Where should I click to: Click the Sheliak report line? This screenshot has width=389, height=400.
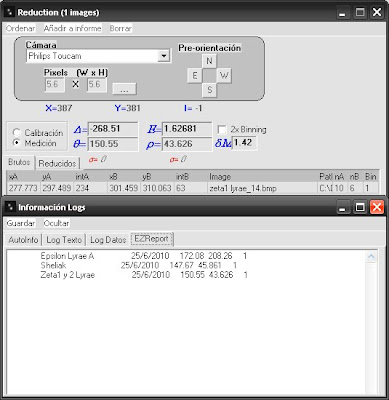[138, 265]
